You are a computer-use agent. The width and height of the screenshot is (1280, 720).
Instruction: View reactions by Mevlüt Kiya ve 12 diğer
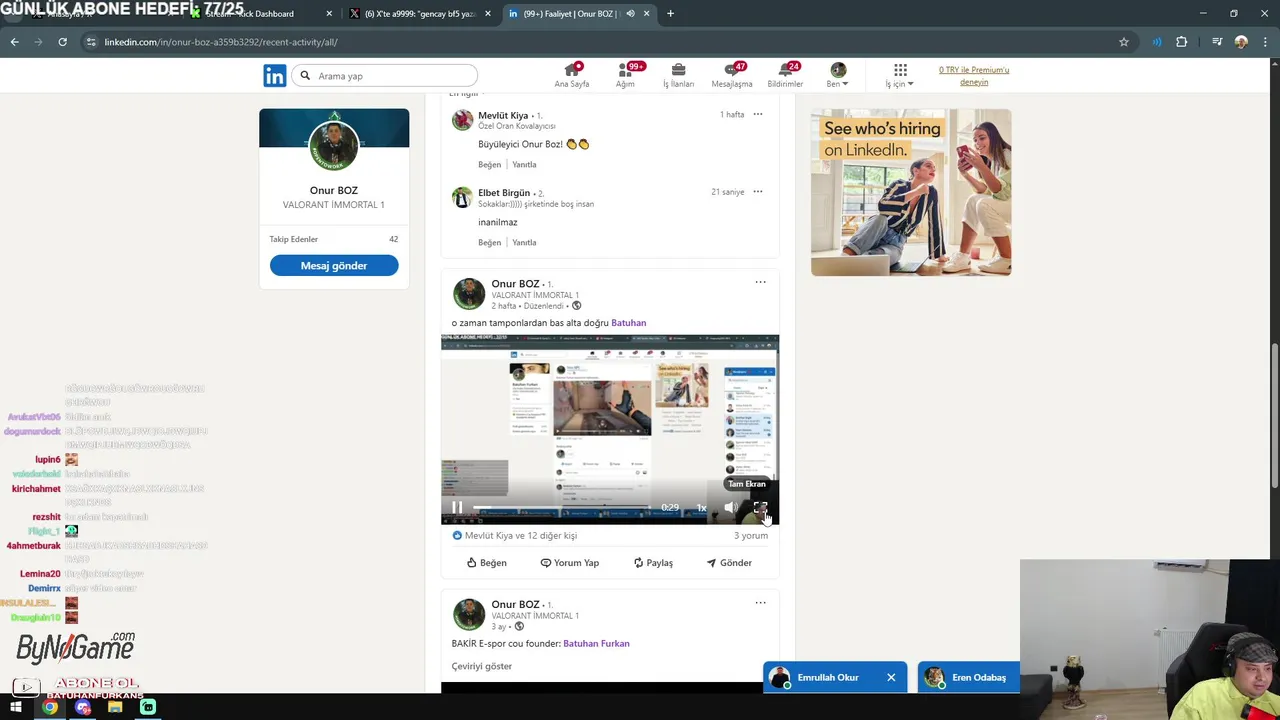coord(514,536)
